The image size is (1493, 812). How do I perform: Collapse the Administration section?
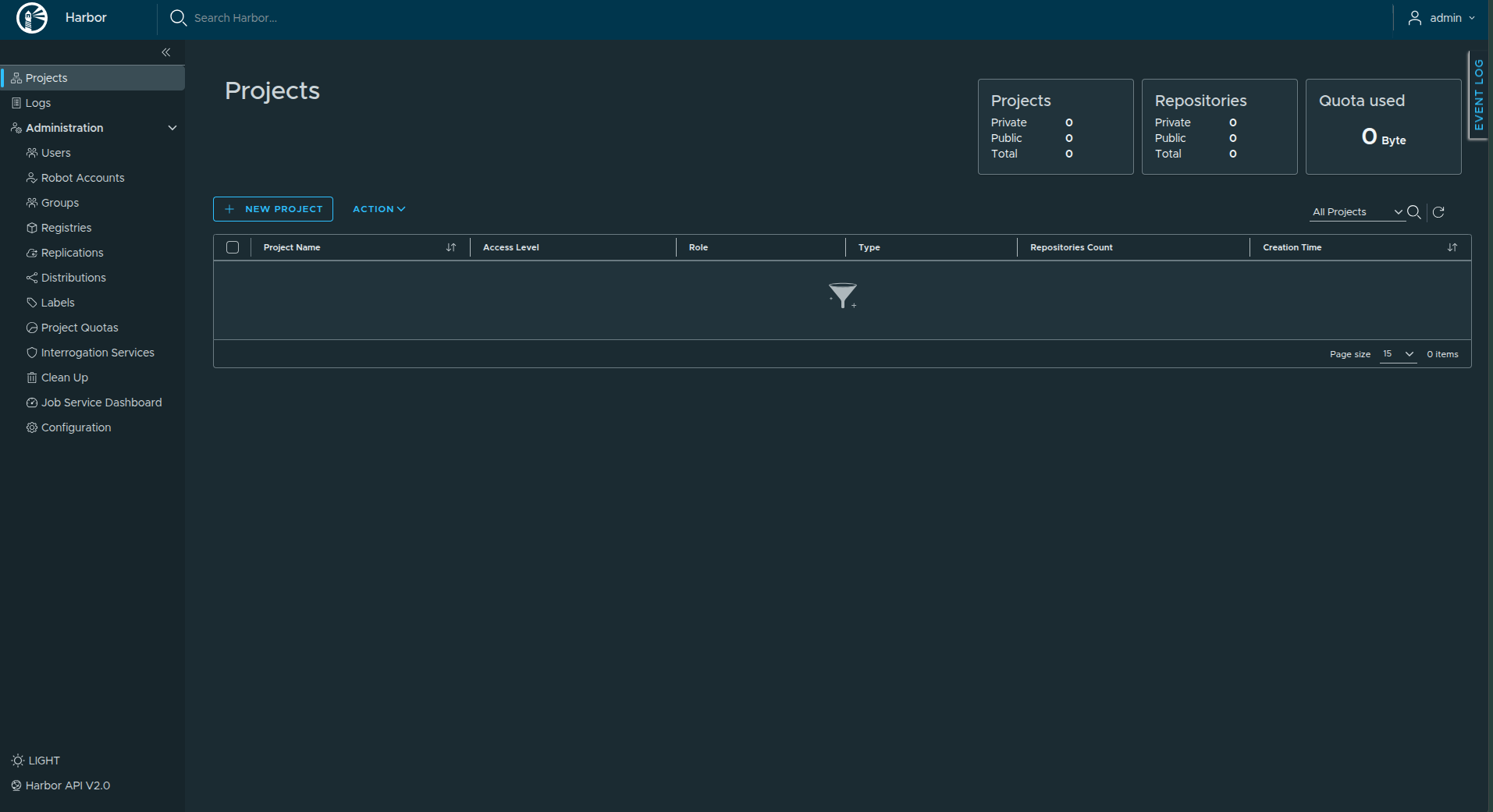tap(172, 128)
